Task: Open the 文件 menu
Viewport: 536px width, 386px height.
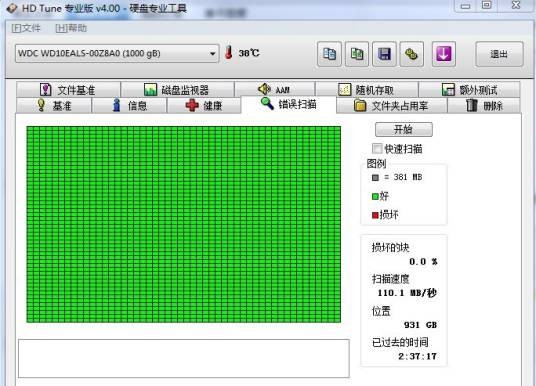Action: point(26,28)
